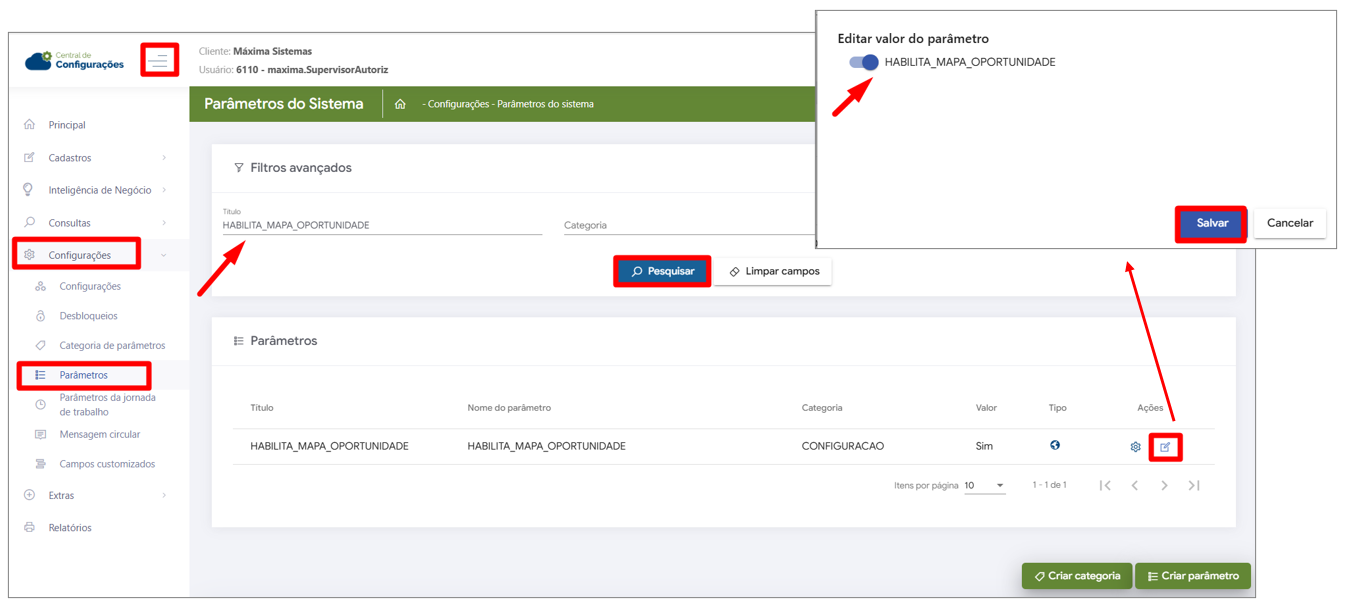Image resolution: width=1346 pixels, height=608 pixels.
Task: Toggle HABILITA_MAPA_OPORTUNIDADE switch off
Action: point(864,62)
